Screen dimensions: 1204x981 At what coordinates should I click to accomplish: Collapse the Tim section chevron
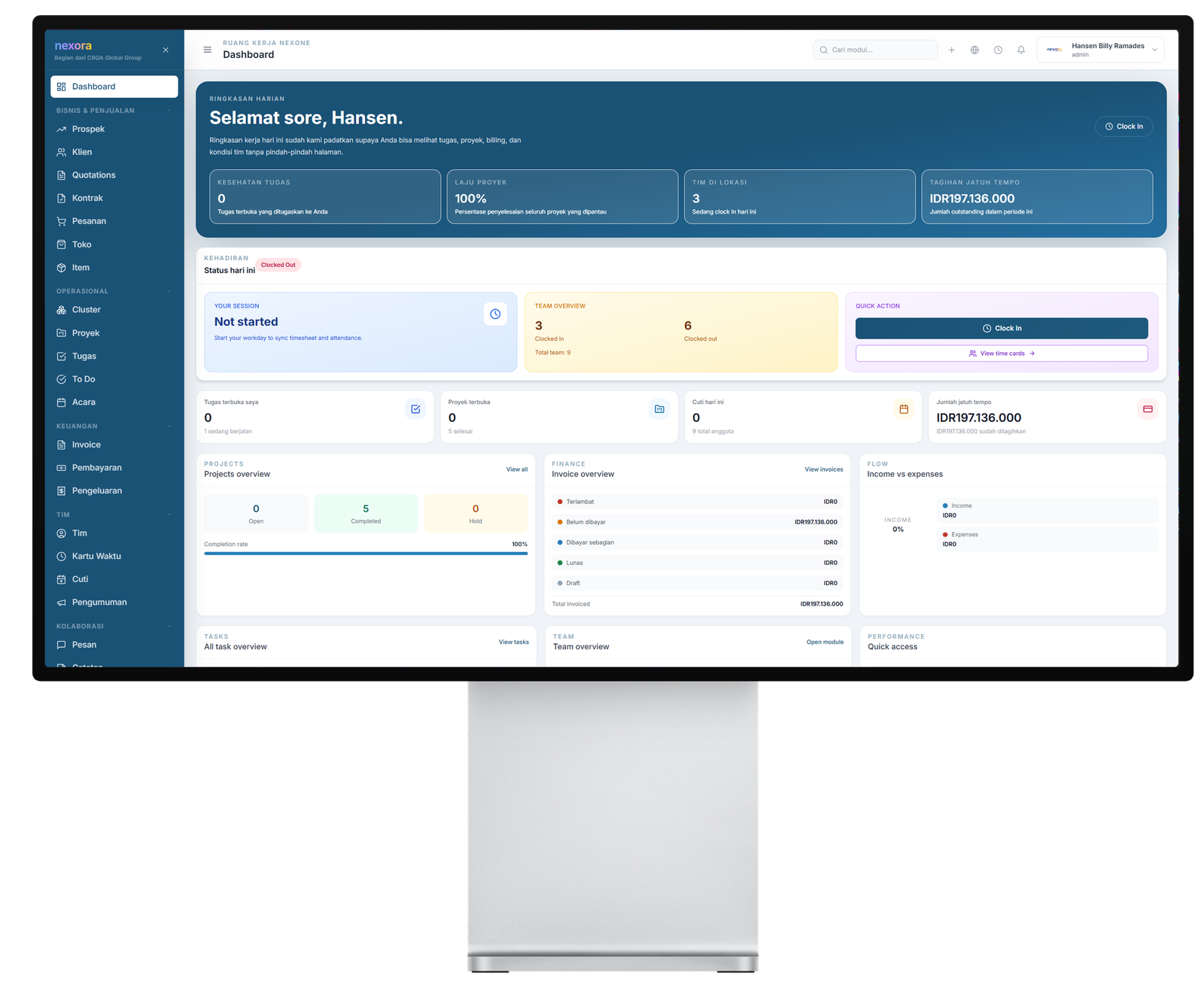click(169, 515)
